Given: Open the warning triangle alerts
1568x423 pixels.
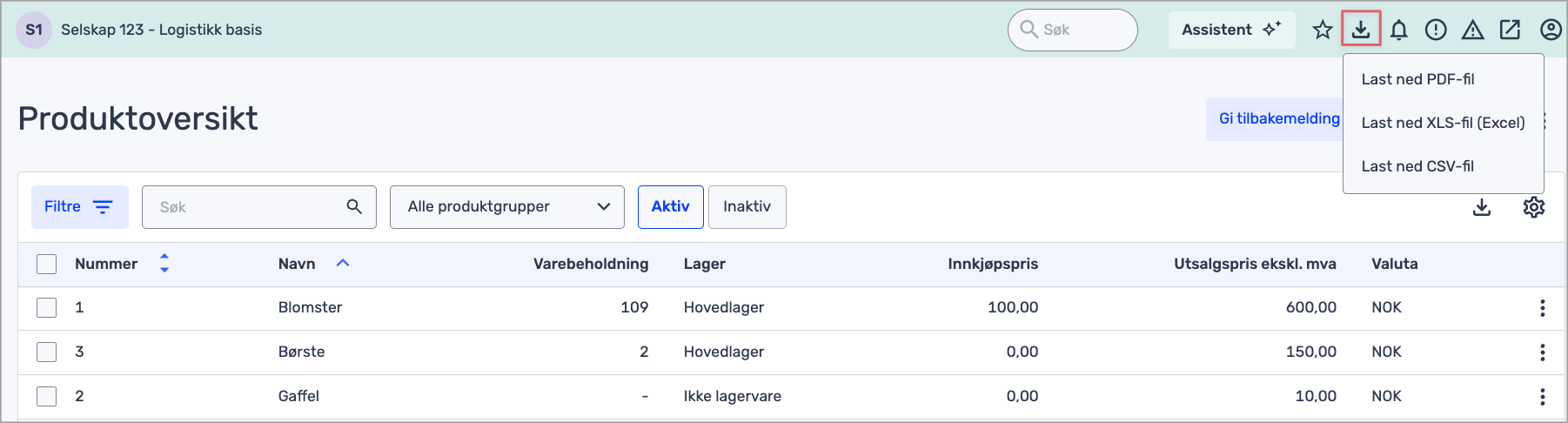Looking at the screenshot, I should tap(1472, 30).
